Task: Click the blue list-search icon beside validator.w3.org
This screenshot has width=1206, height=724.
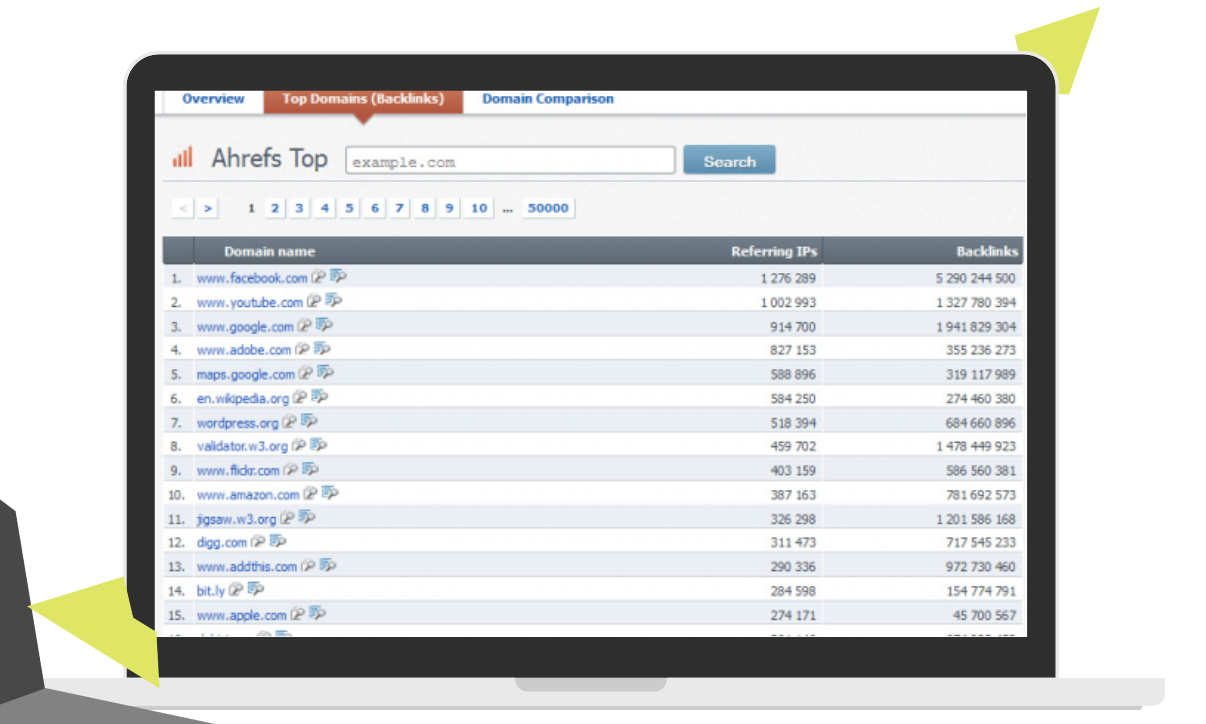Action: [319, 445]
